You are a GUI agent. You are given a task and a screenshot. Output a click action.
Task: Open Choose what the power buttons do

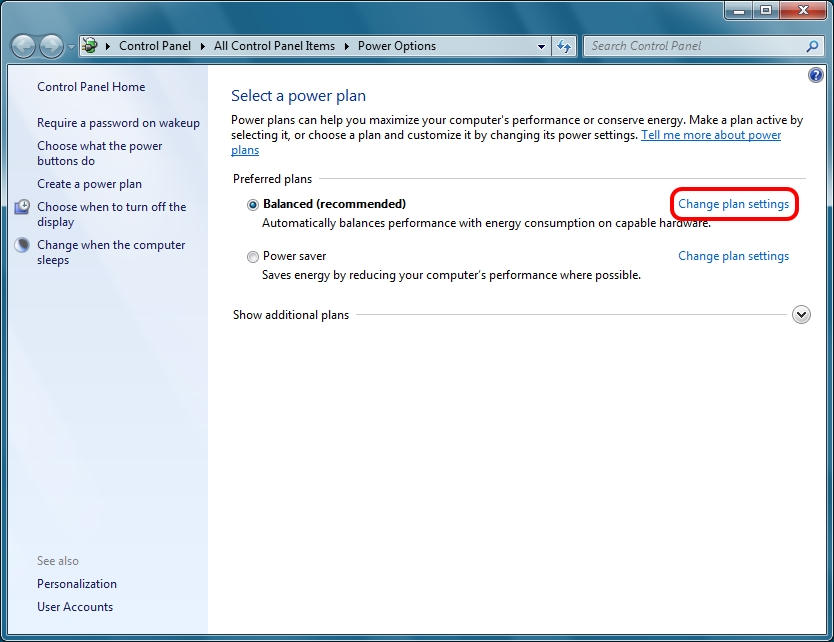(x=99, y=153)
